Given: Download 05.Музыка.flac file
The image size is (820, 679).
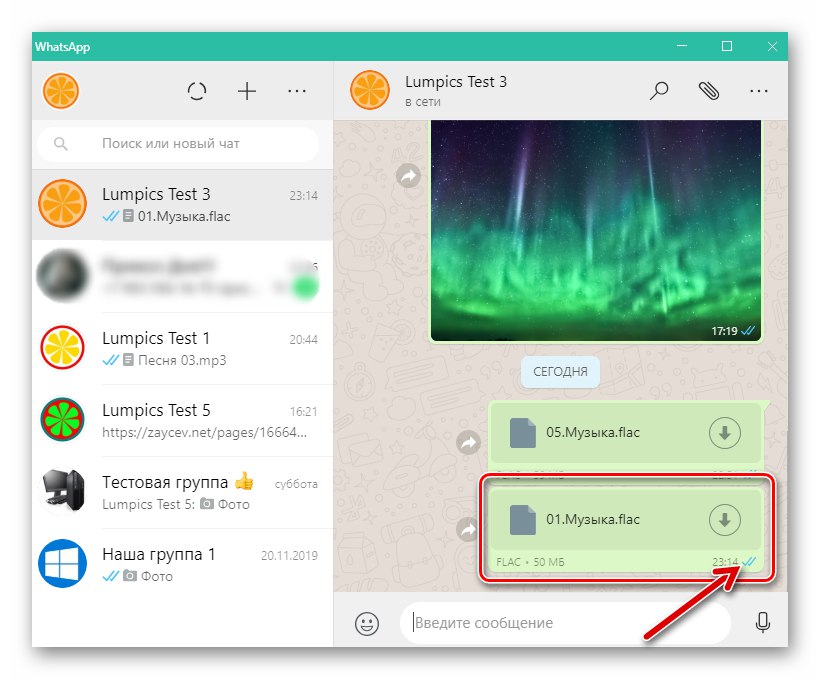Looking at the screenshot, I should tap(724, 433).
